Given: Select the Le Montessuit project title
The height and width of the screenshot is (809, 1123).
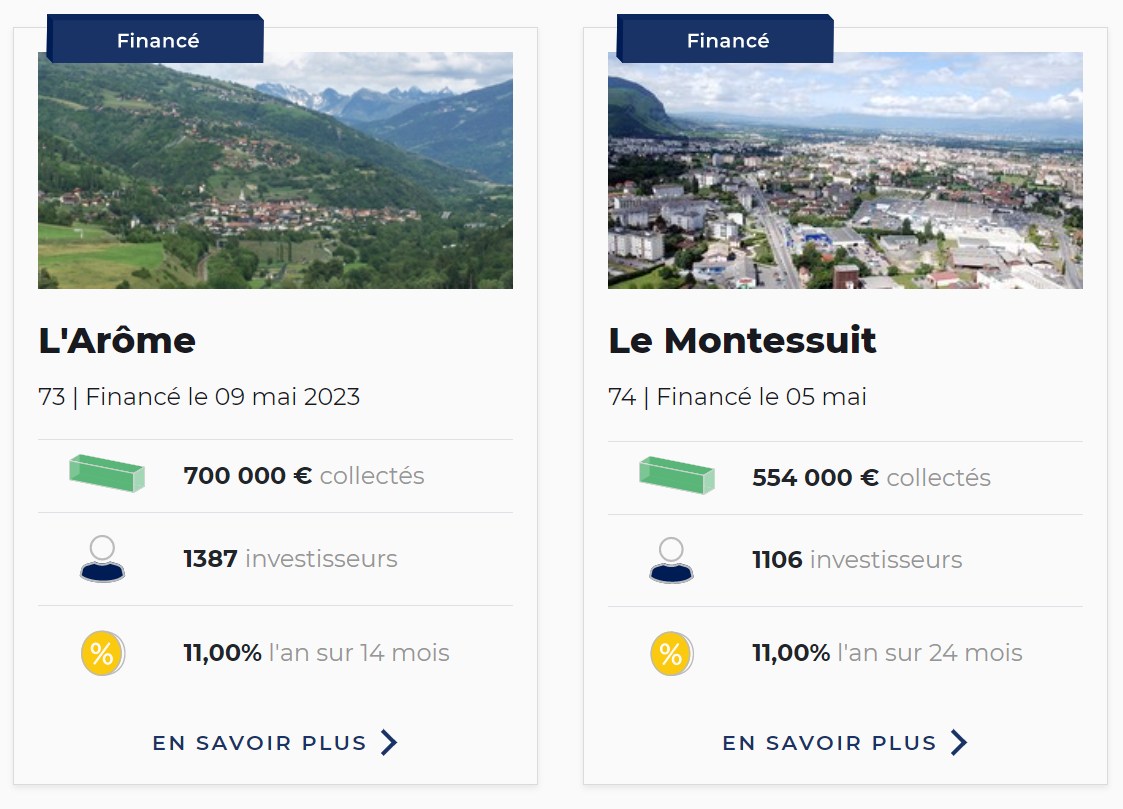Looking at the screenshot, I should (742, 341).
